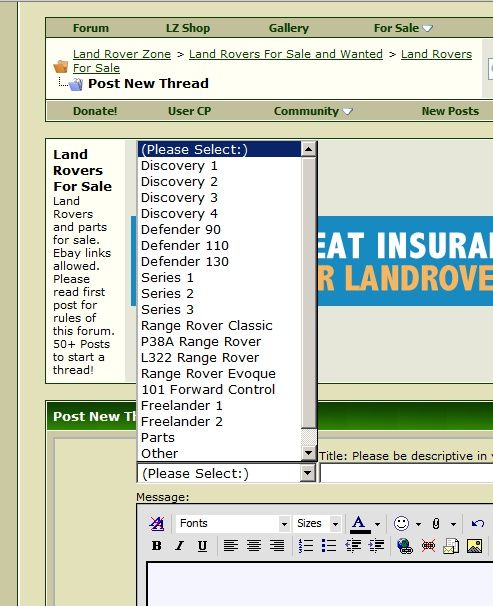Click the paperclip attachment icon
Image resolution: width=493 pixels, height=606 pixels.
(436, 523)
